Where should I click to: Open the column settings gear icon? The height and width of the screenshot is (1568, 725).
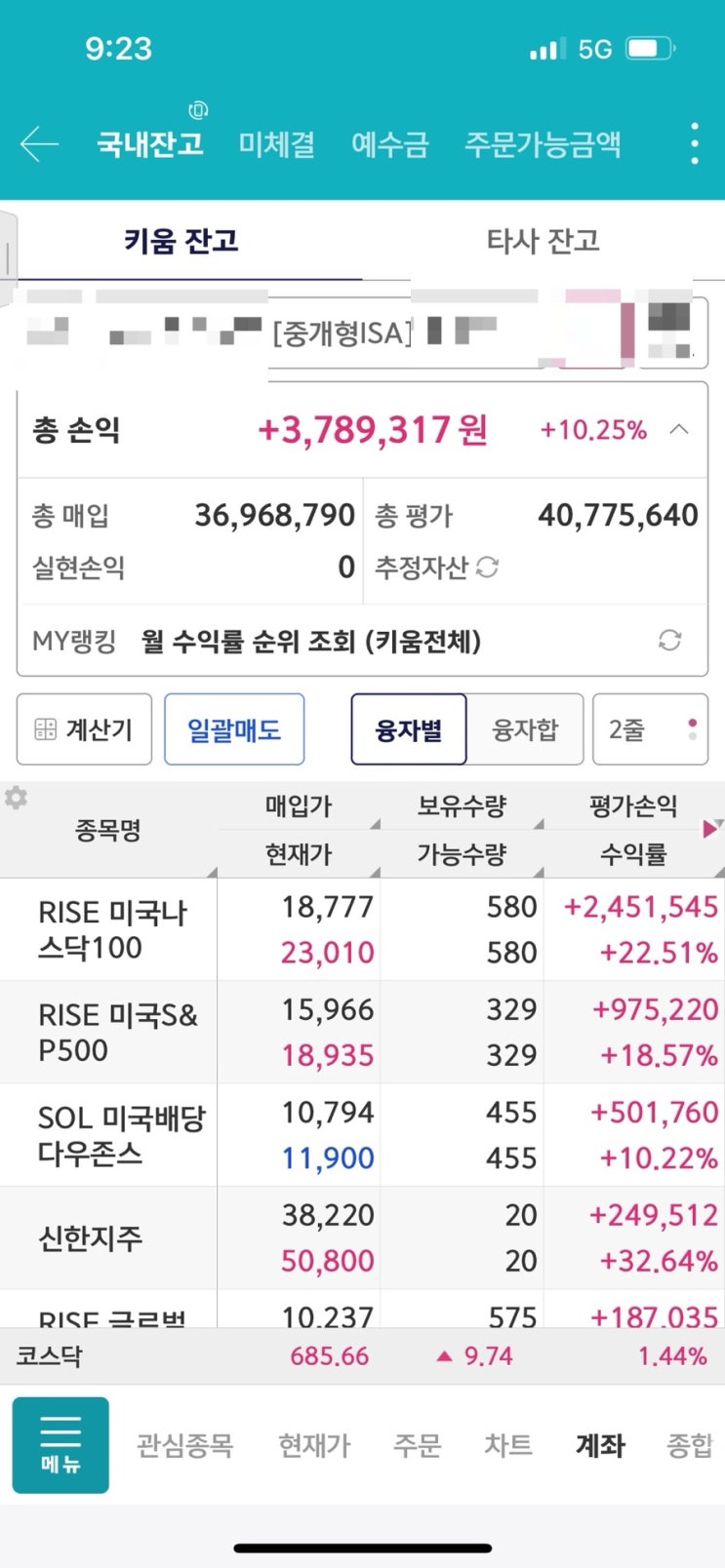tap(16, 798)
